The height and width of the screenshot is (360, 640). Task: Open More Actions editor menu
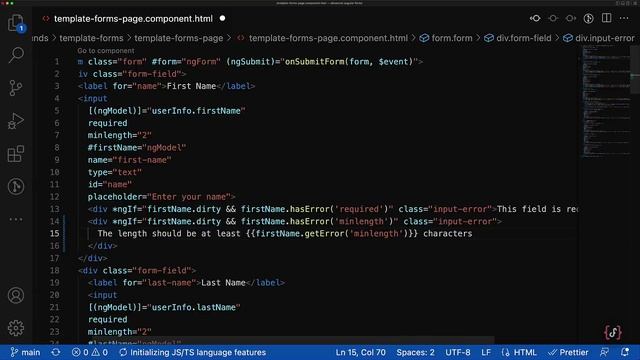(624, 18)
